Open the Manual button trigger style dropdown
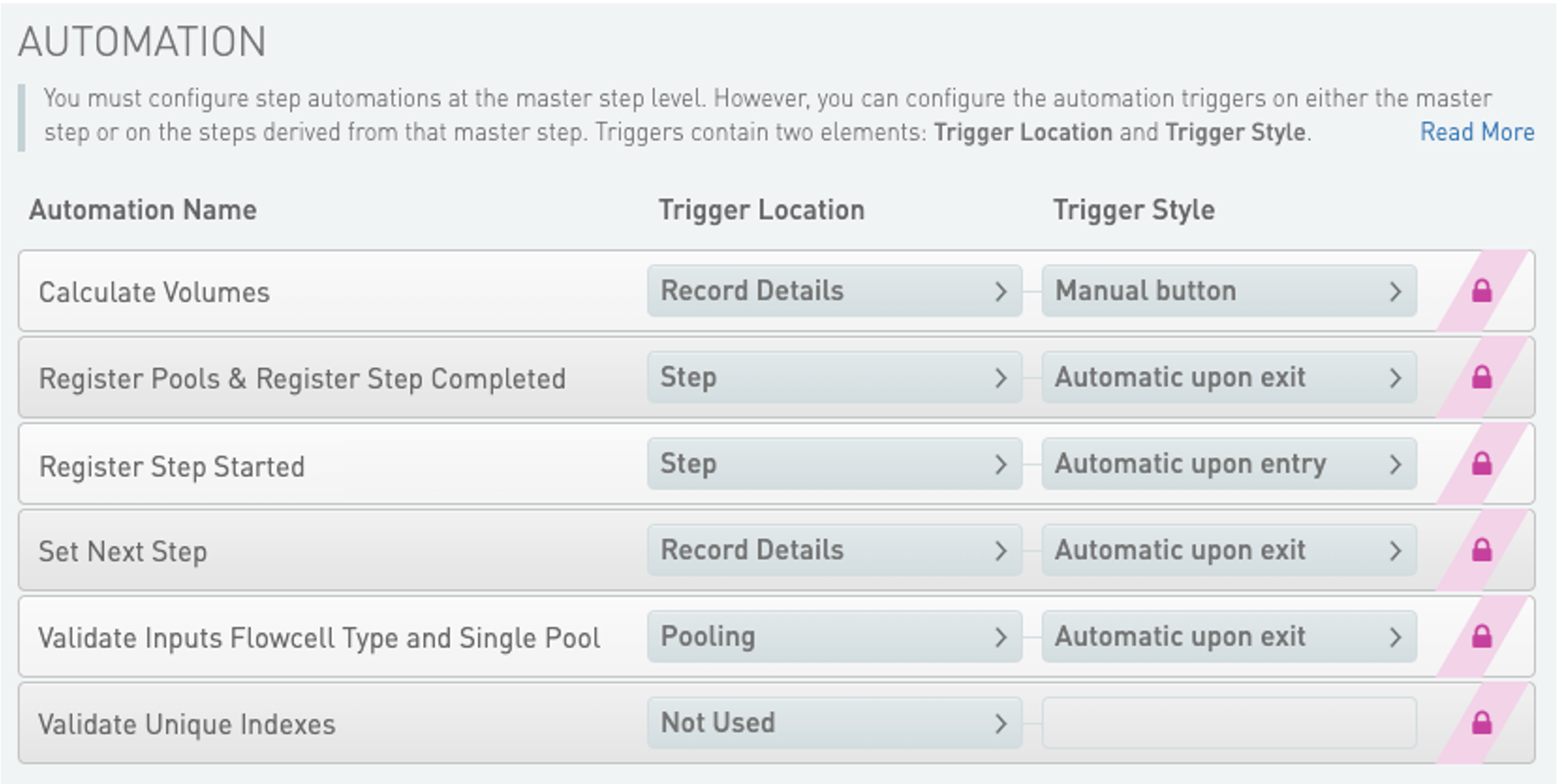 coord(1228,291)
